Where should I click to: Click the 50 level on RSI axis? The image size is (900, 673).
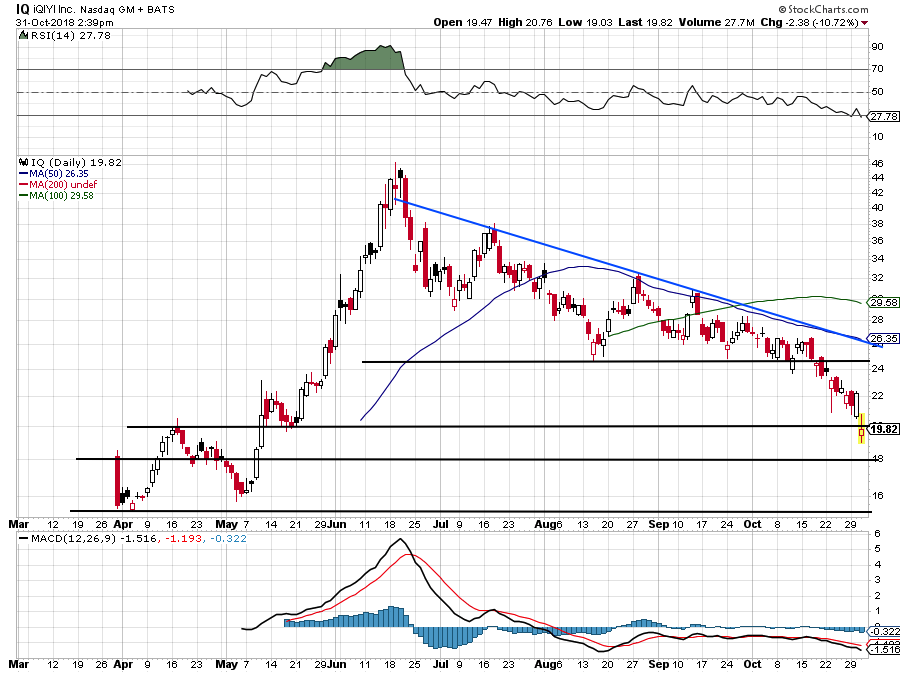tap(877, 92)
